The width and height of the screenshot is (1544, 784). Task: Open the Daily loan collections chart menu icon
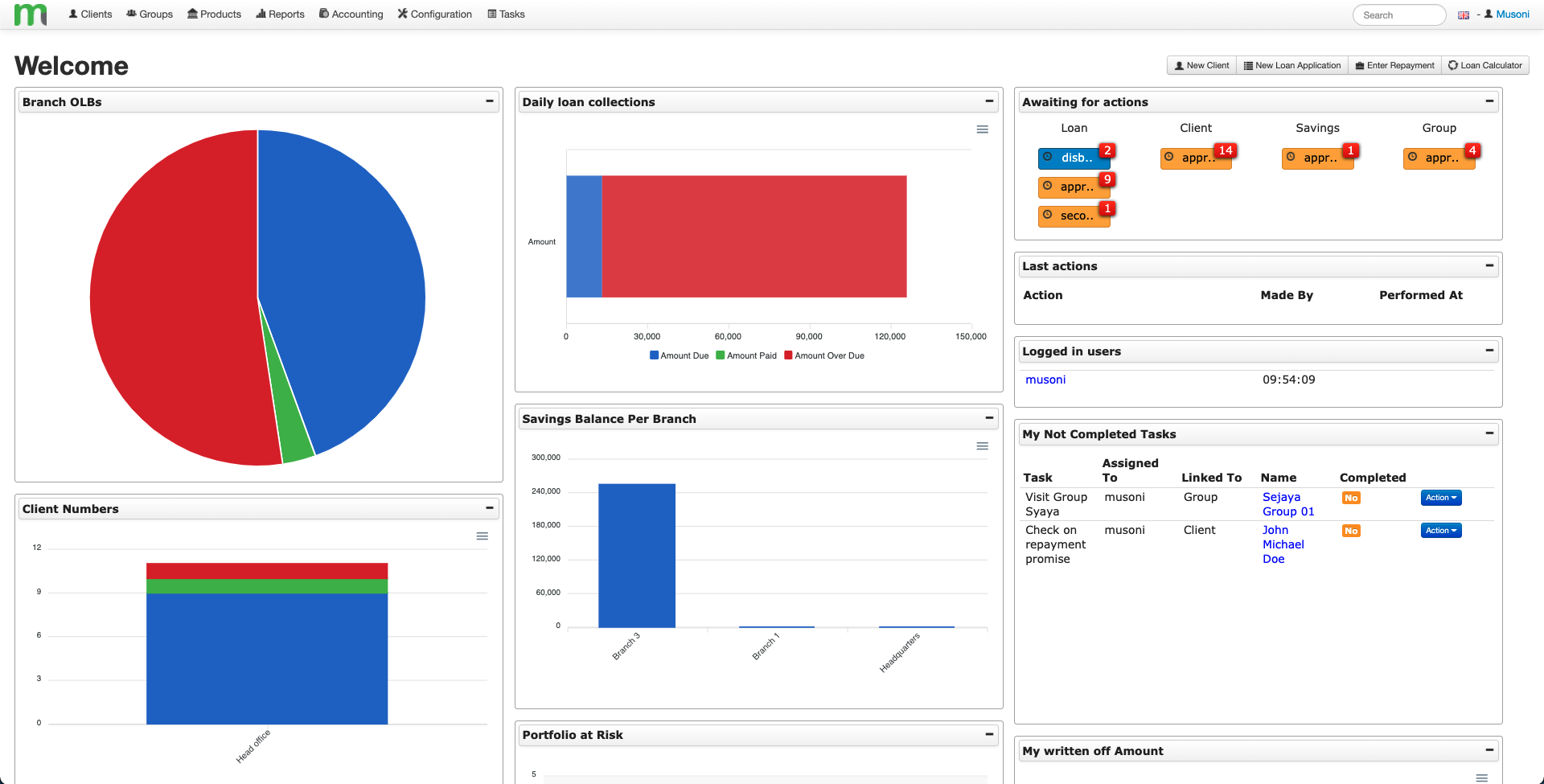(x=982, y=129)
